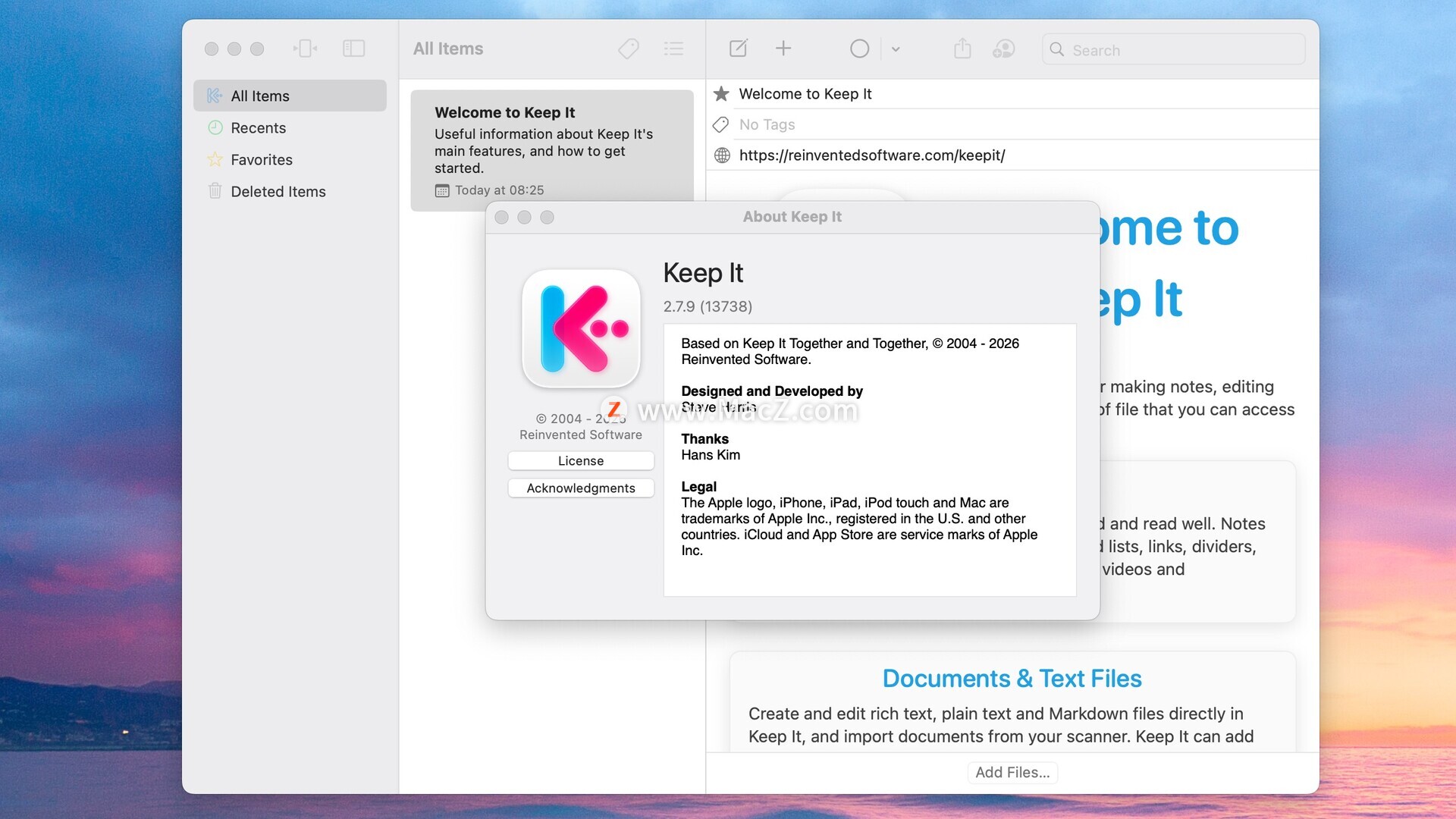Click the compose new note icon
The width and height of the screenshot is (1456, 819).
(738, 49)
